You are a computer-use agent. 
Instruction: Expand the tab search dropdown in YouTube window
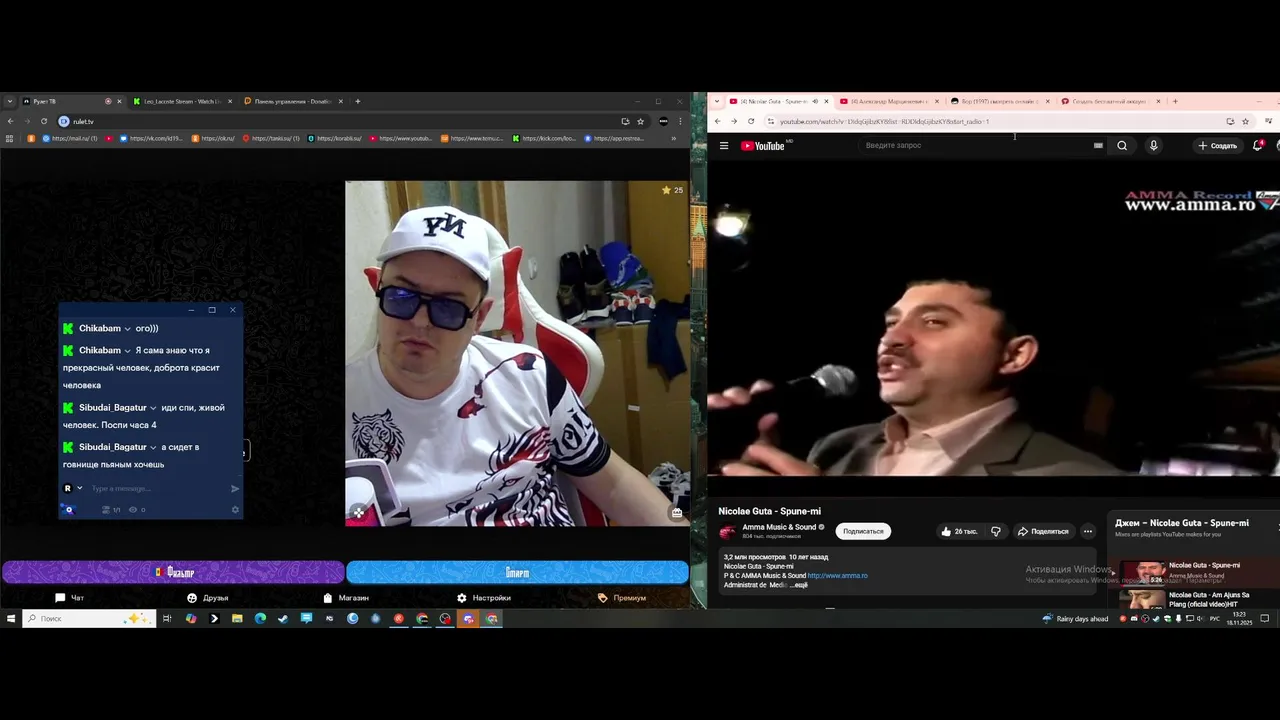coord(717,101)
